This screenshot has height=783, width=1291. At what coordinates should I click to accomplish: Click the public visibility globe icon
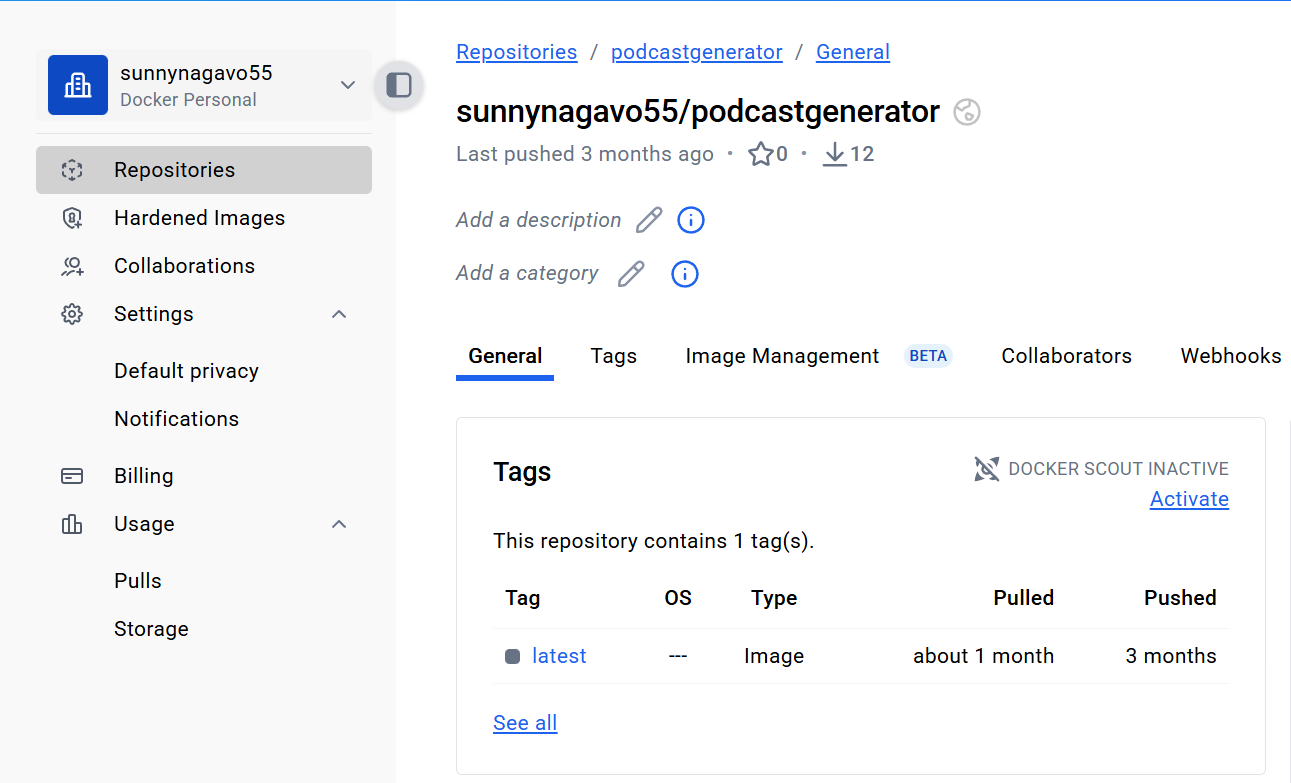966,112
